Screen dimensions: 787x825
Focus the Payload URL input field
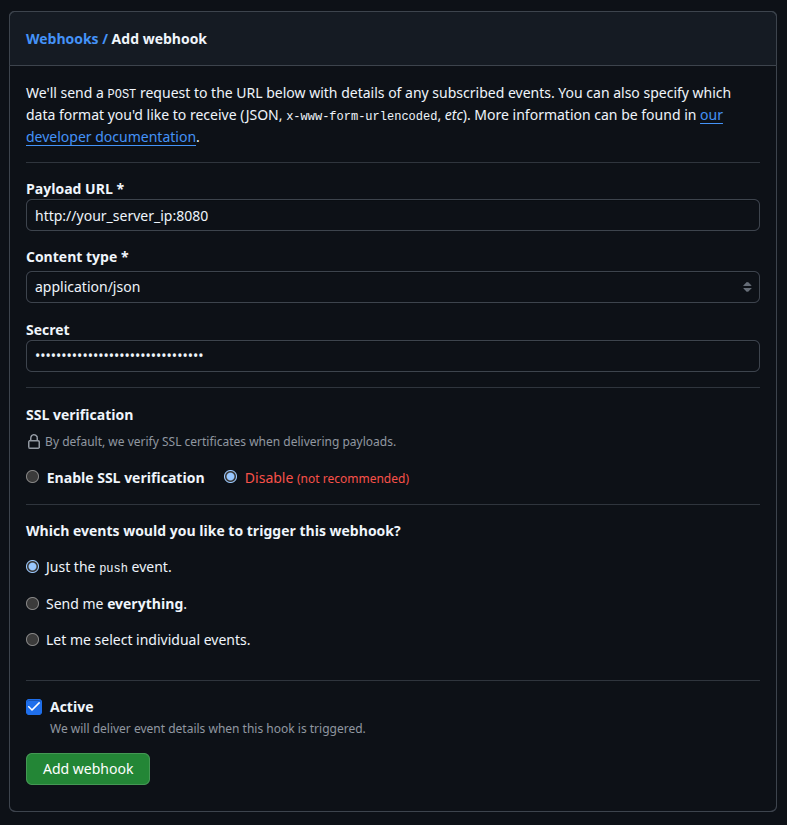click(392, 215)
